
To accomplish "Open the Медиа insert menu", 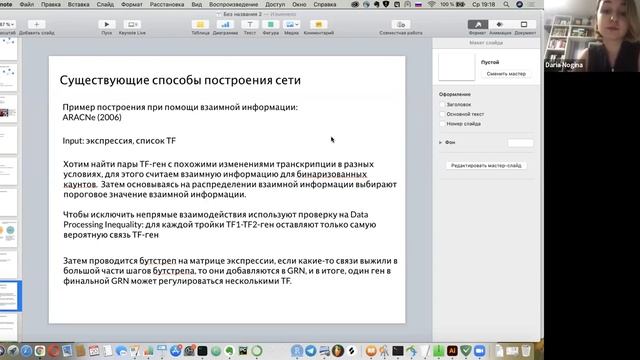I will [291, 24].
